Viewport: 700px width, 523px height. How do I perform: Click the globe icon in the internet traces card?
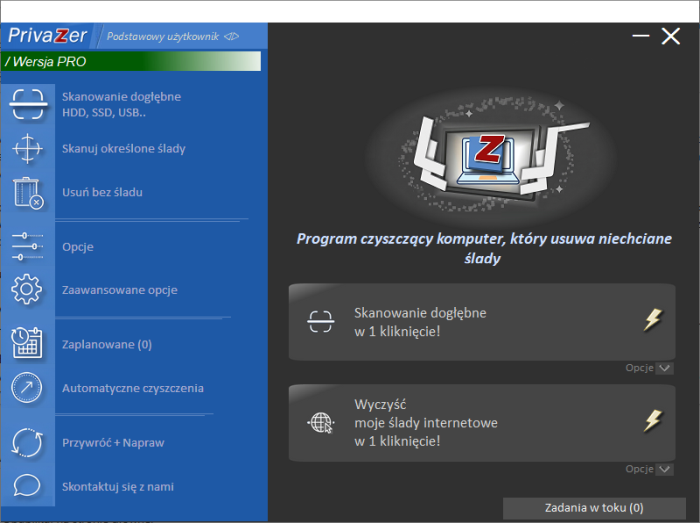[x=321, y=422]
